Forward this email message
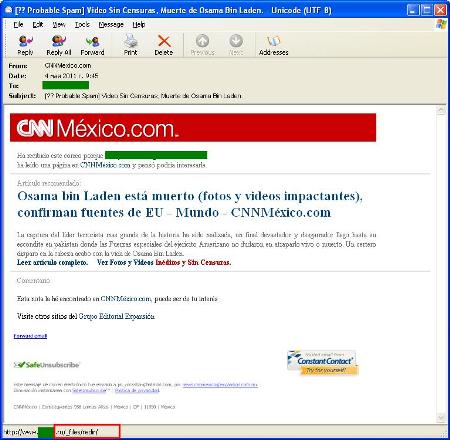The image size is (450, 440). click(92, 45)
